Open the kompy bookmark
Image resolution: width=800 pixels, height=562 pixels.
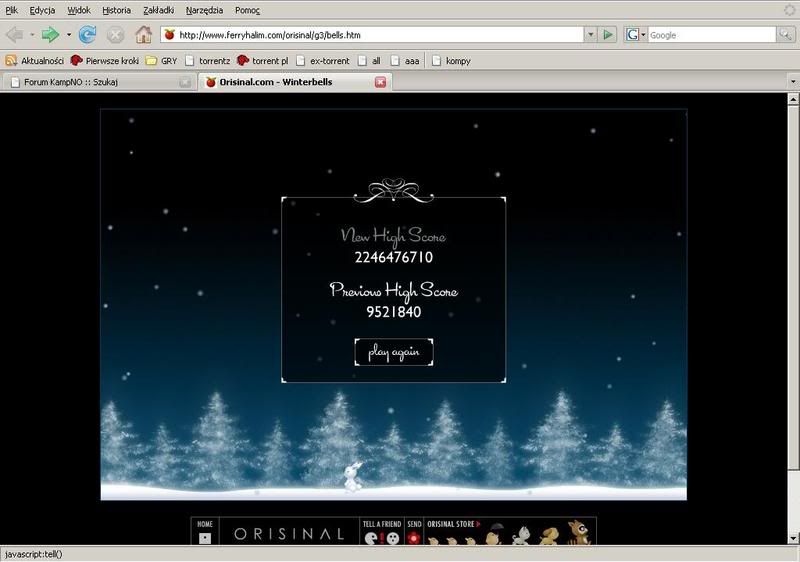click(451, 61)
